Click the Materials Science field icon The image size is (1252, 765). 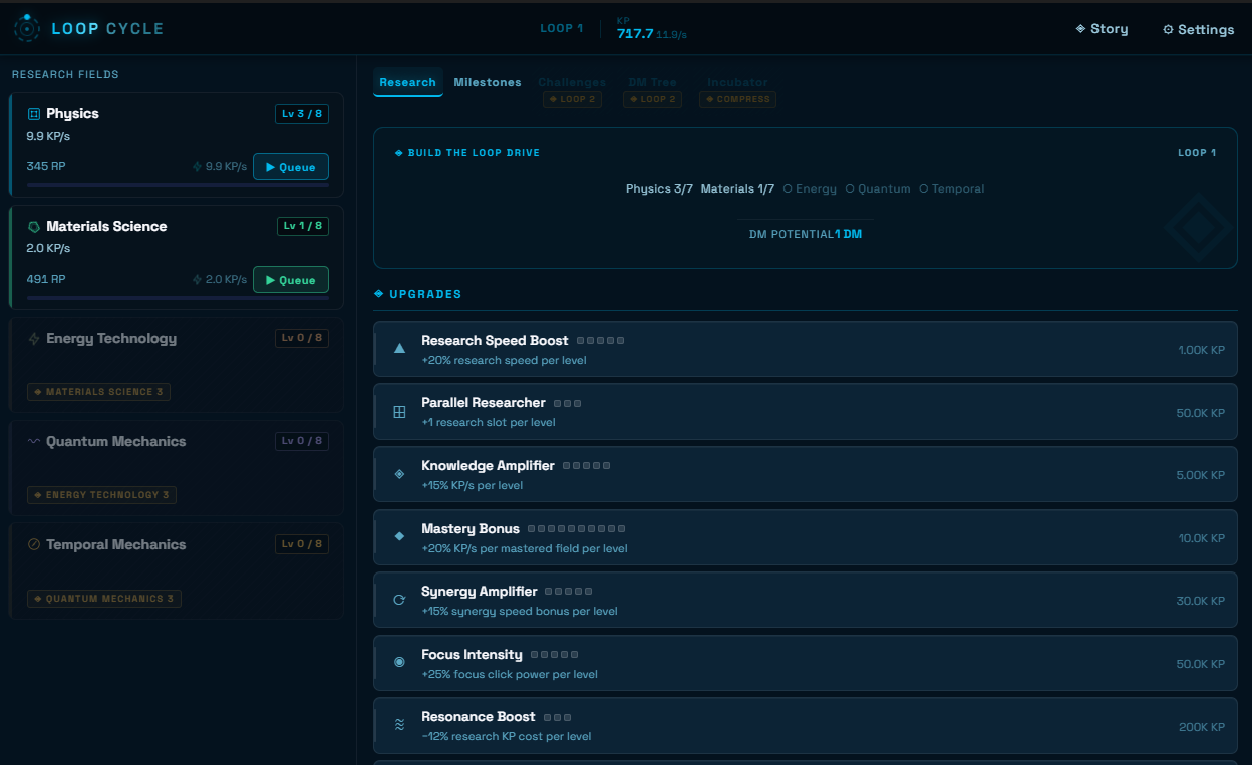pos(34,227)
